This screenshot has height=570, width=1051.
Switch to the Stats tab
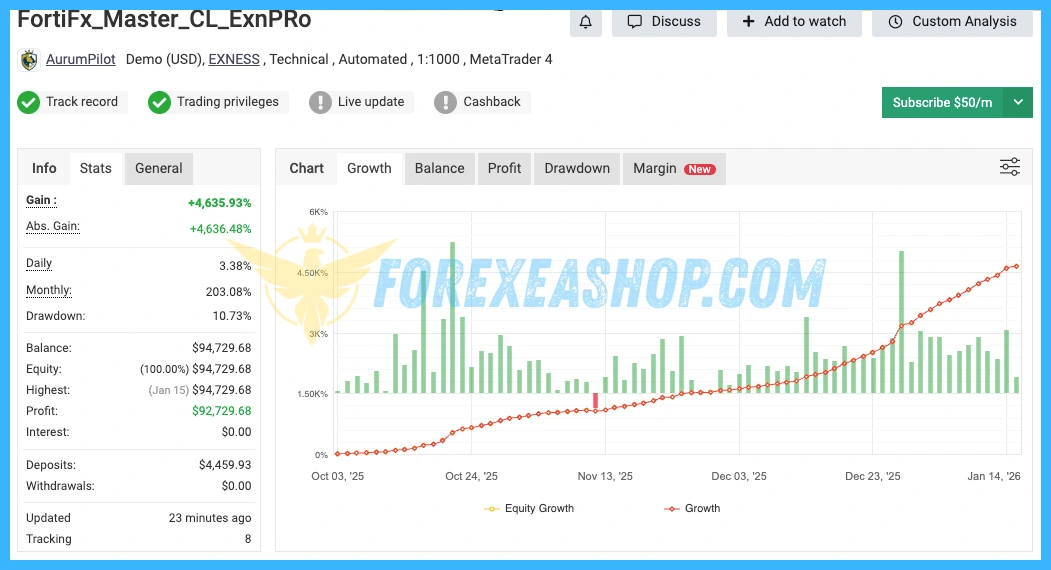click(x=95, y=168)
